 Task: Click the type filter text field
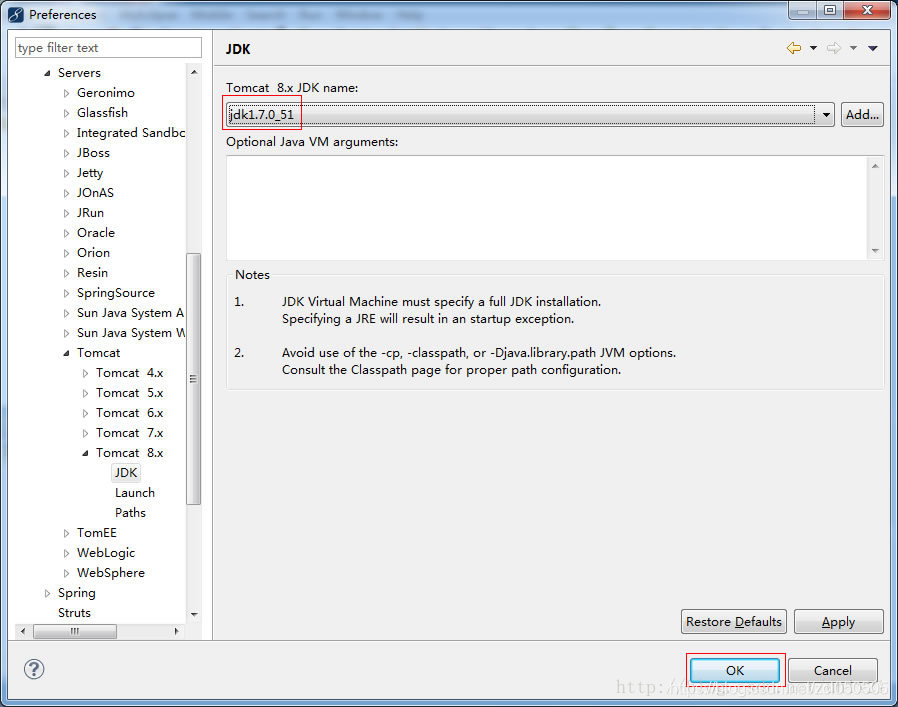pos(108,48)
